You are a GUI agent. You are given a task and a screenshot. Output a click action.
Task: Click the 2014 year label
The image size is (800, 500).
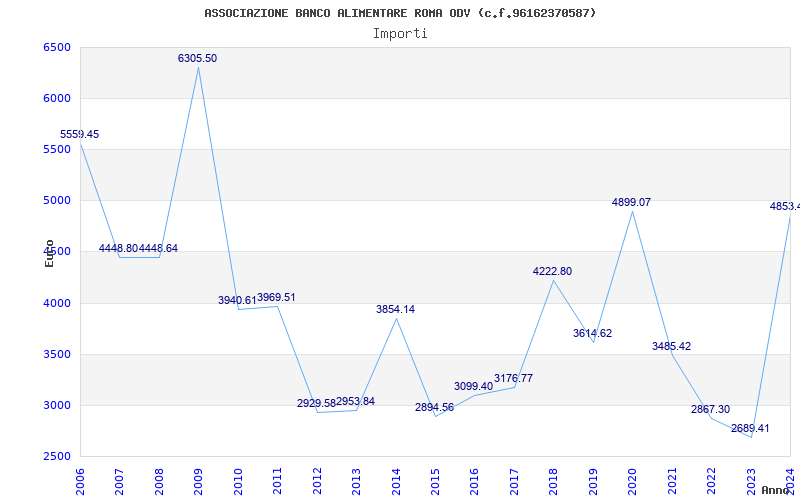[x=396, y=481]
